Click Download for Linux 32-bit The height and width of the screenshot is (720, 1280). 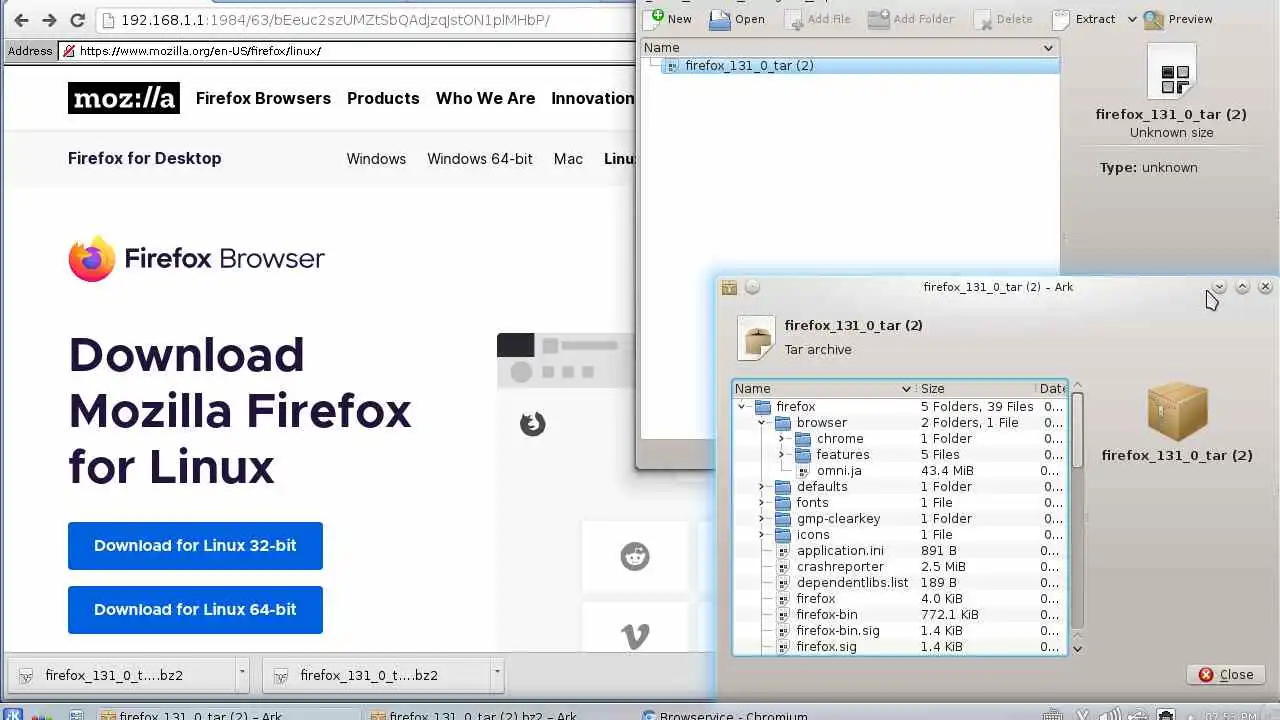click(x=195, y=546)
